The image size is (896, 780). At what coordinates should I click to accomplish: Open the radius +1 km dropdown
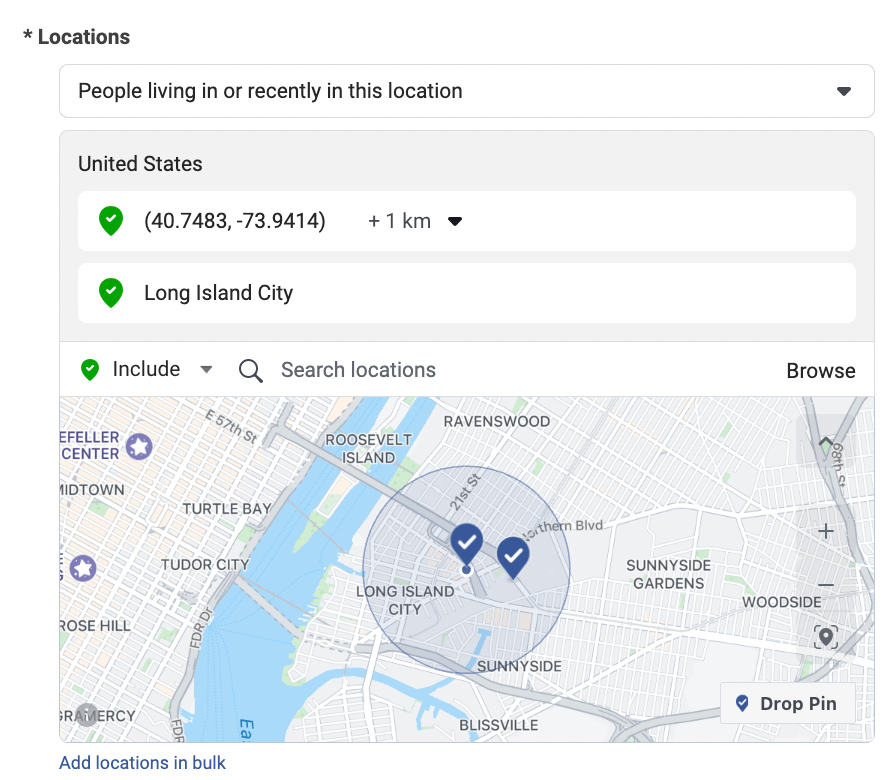(x=455, y=221)
